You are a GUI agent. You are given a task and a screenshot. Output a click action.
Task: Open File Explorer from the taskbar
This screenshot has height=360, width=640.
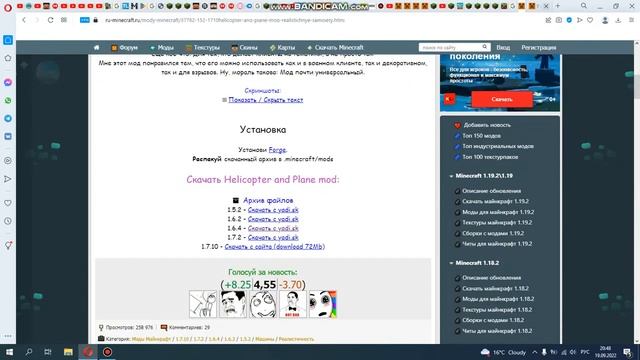[x=68, y=352]
